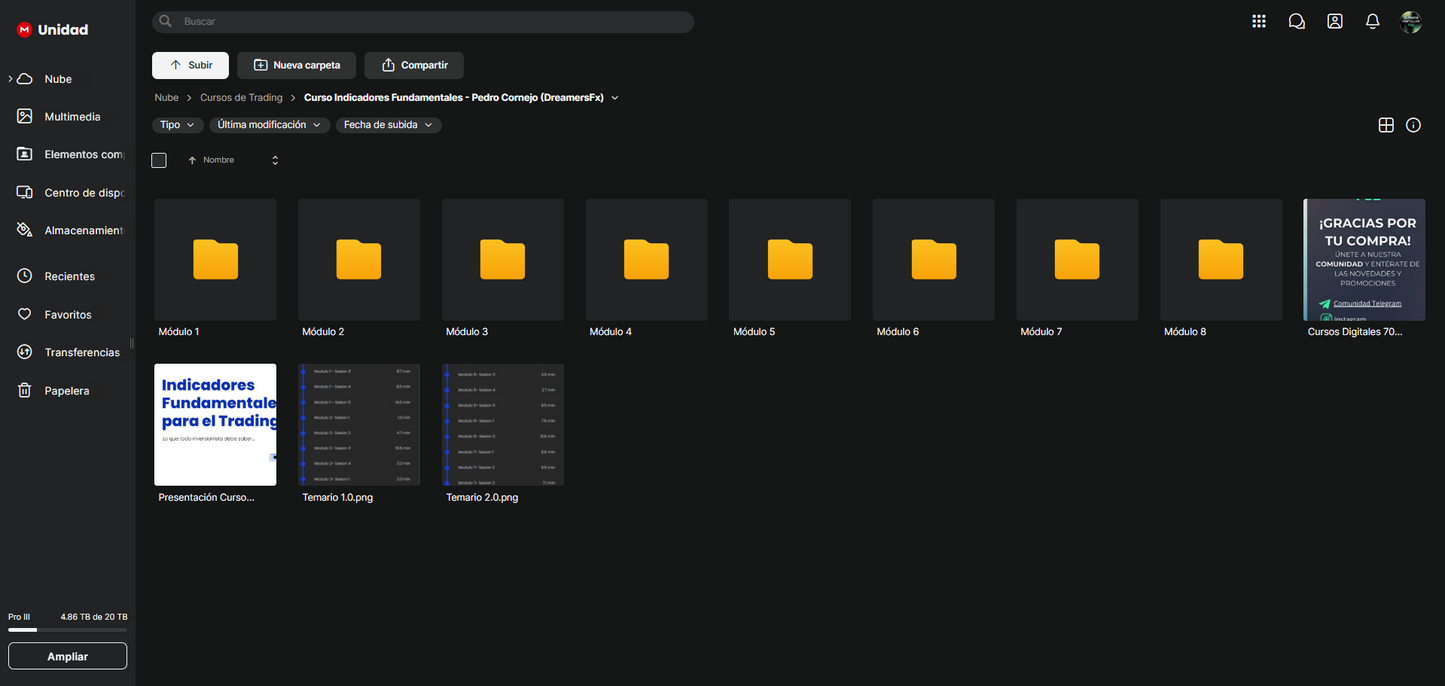Click the Nueva carpeta button

[297, 65]
